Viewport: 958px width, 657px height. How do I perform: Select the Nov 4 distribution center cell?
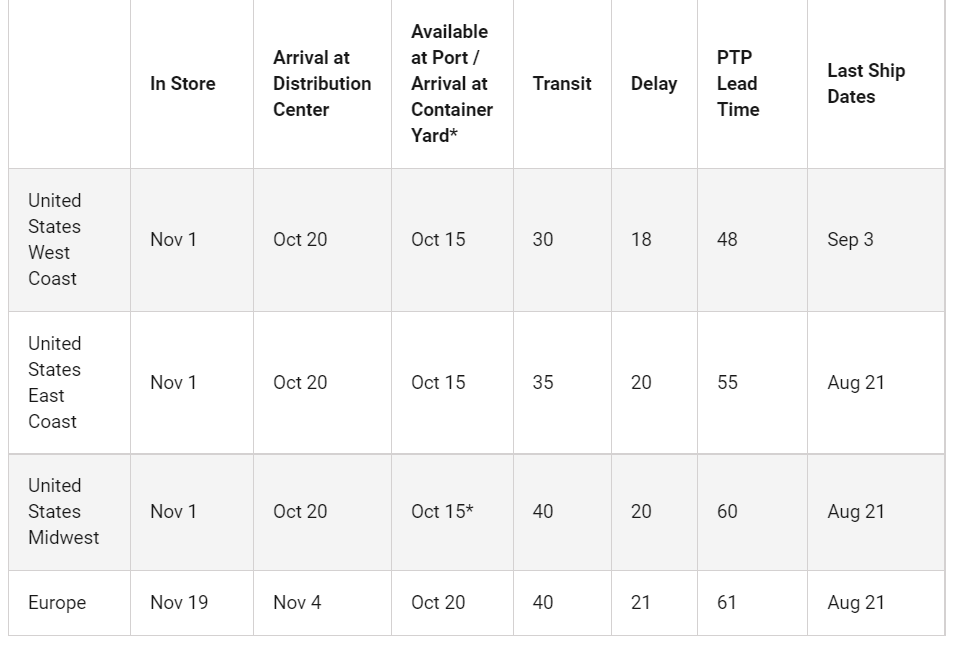[x=297, y=603]
